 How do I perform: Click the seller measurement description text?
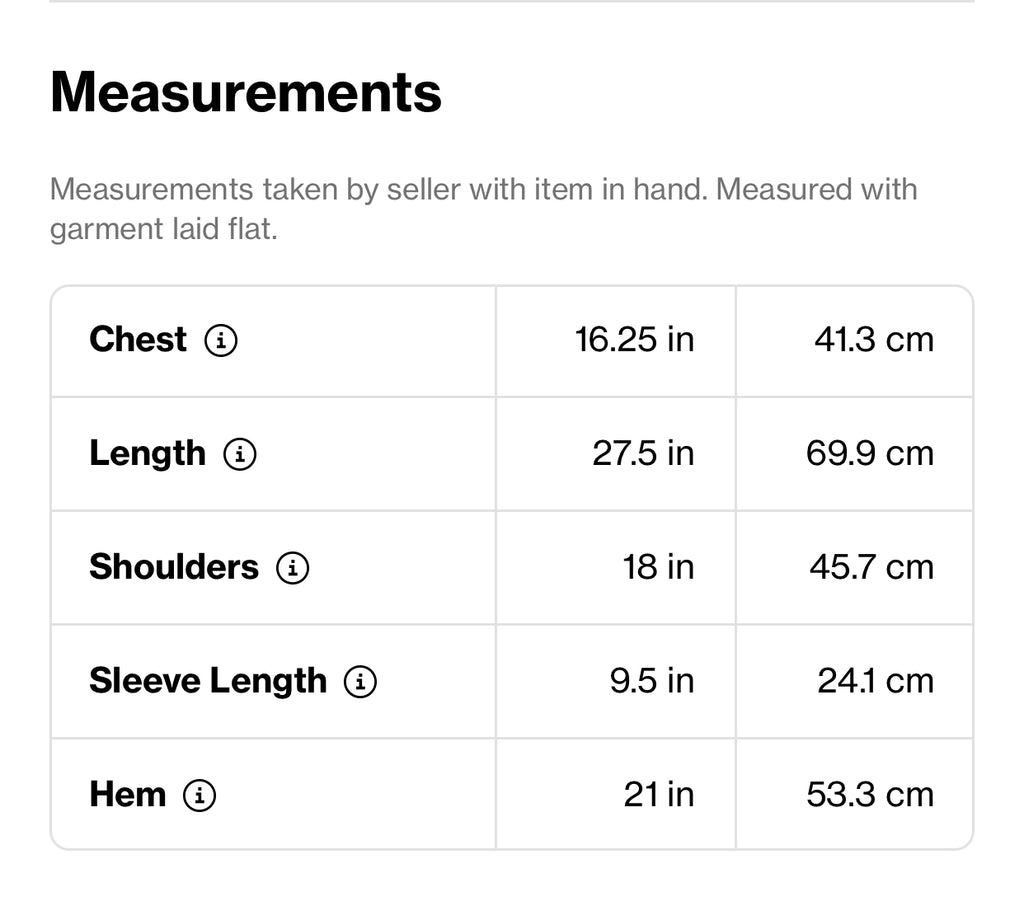tap(484, 209)
